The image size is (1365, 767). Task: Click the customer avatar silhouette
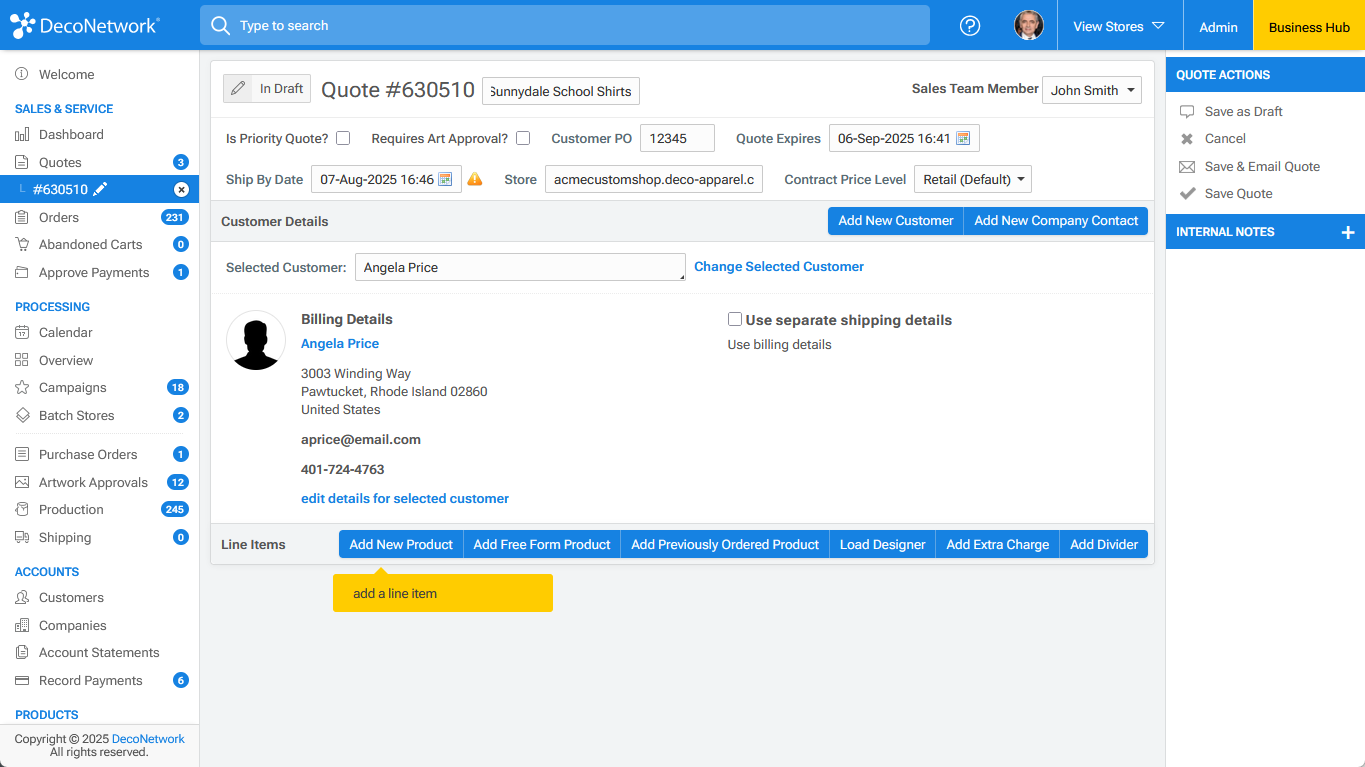point(256,340)
